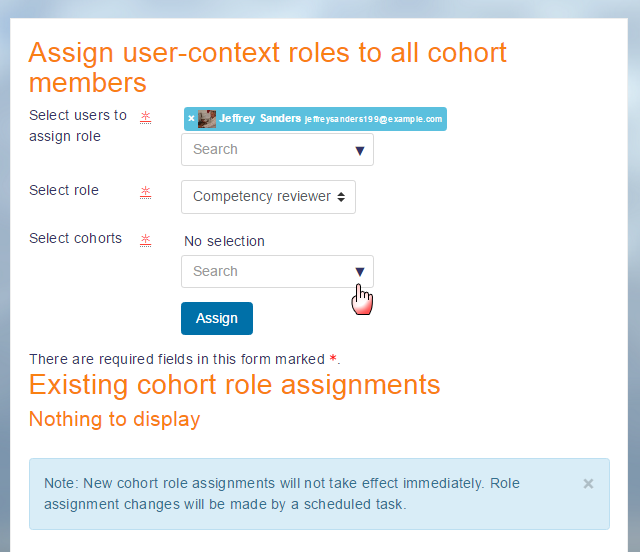Click required asterisk beside Select role label
Screen dimensions: 640x552
(145, 191)
